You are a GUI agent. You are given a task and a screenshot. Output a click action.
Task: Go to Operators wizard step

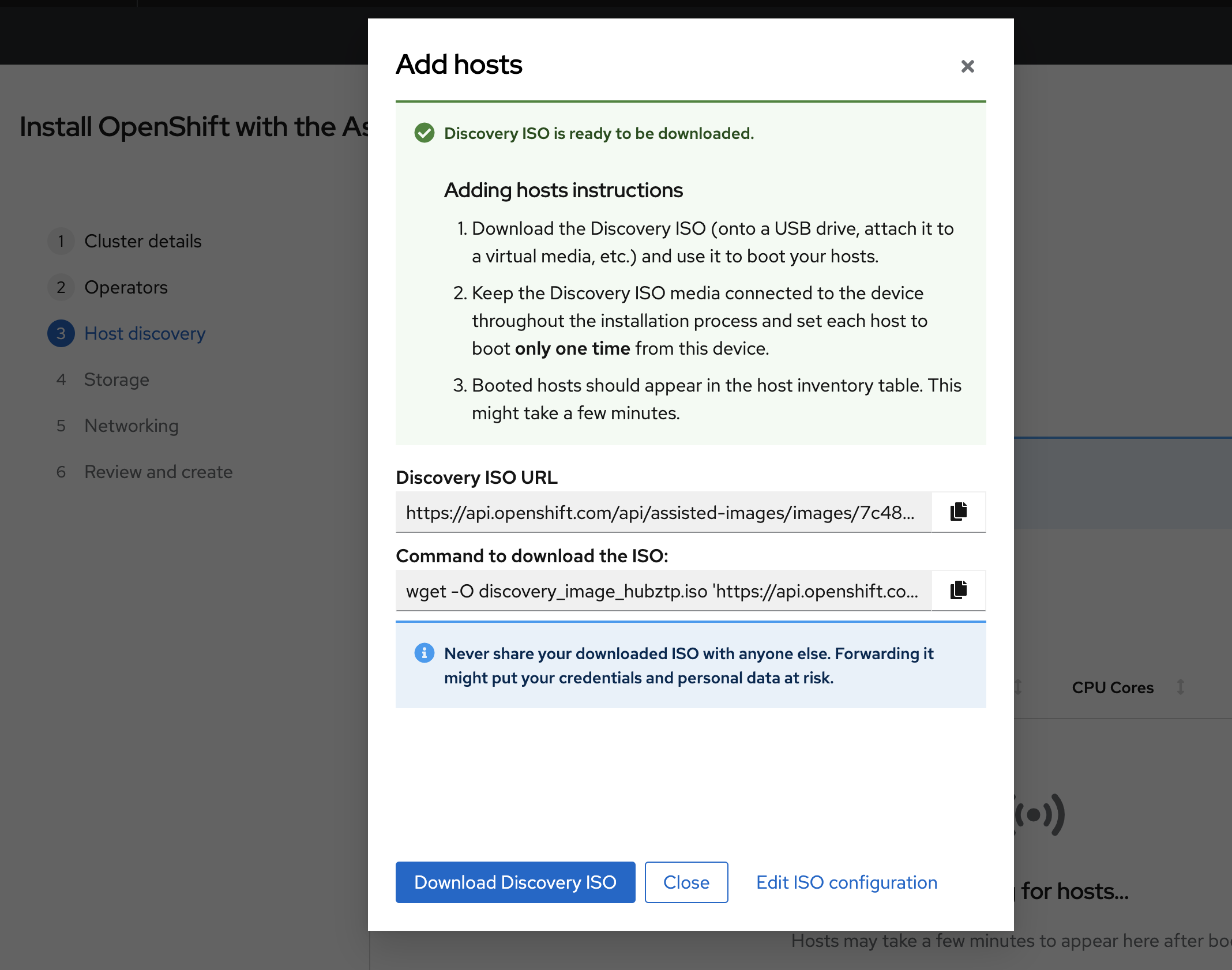point(126,287)
